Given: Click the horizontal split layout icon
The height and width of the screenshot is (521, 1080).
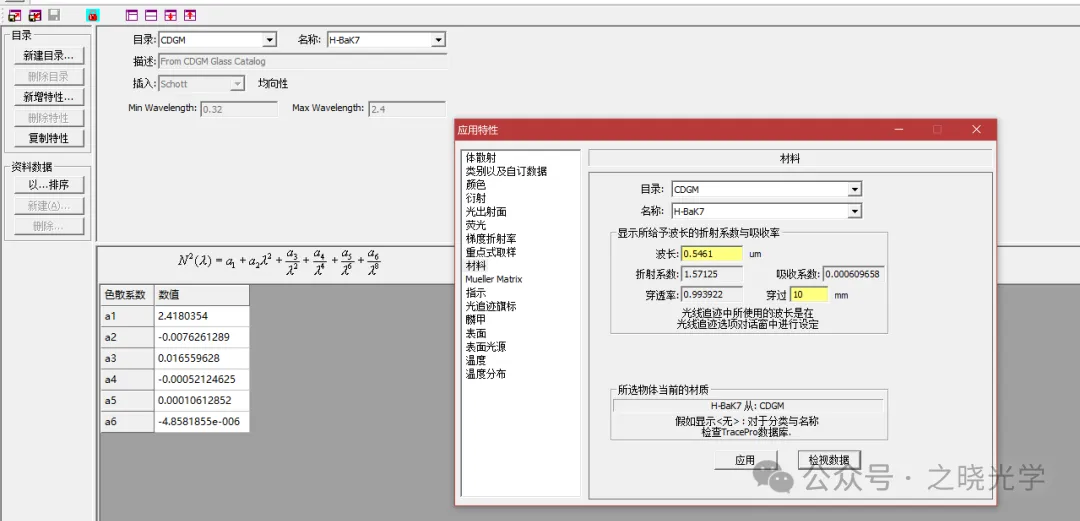Looking at the screenshot, I should pyautogui.click(x=151, y=15).
